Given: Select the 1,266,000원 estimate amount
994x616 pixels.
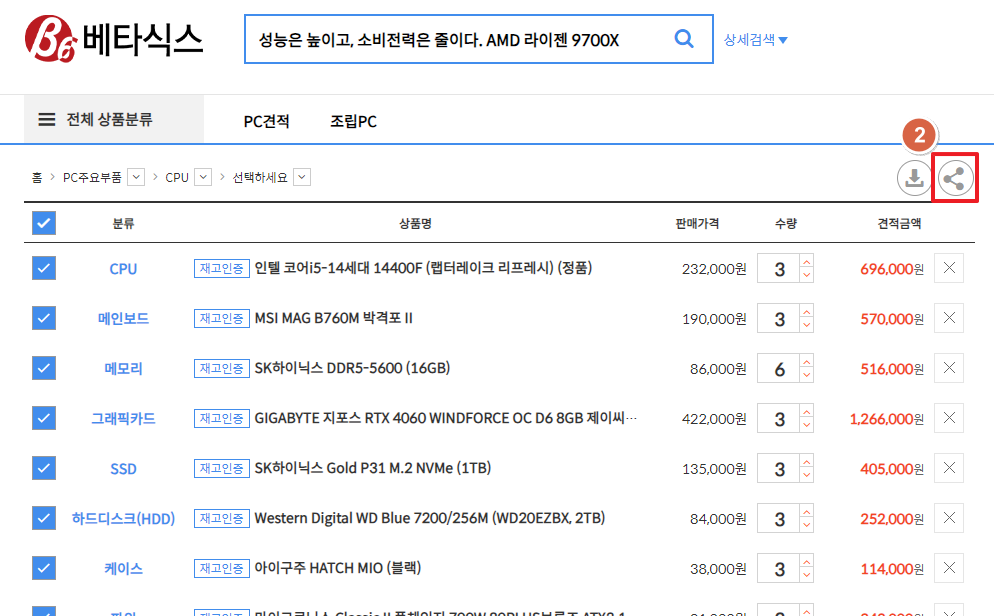Looking at the screenshot, I should click(886, 419).
